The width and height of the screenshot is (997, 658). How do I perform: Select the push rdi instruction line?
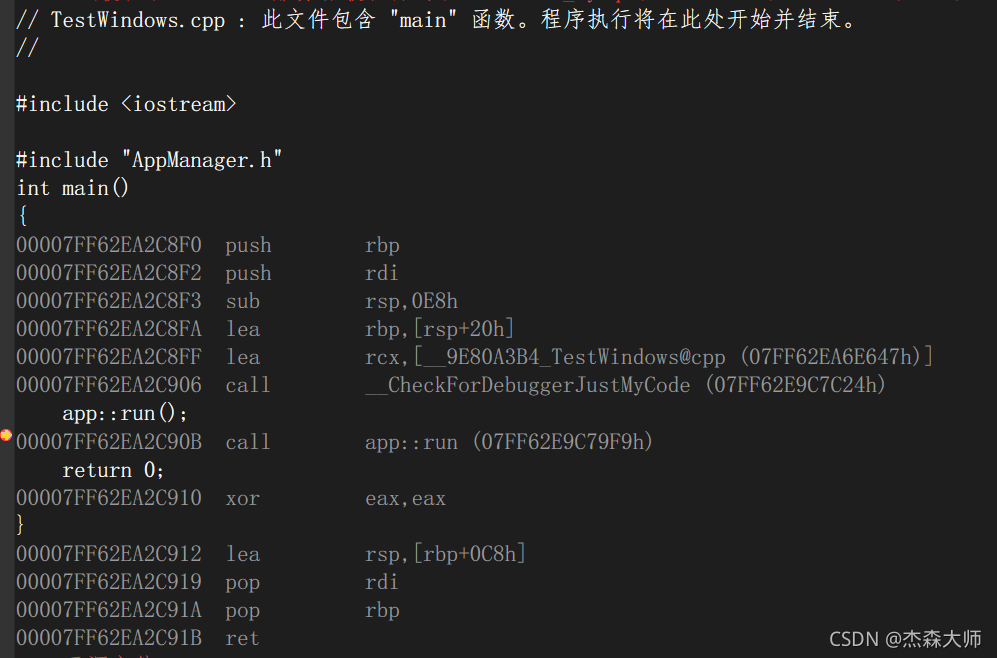(207, 273)
